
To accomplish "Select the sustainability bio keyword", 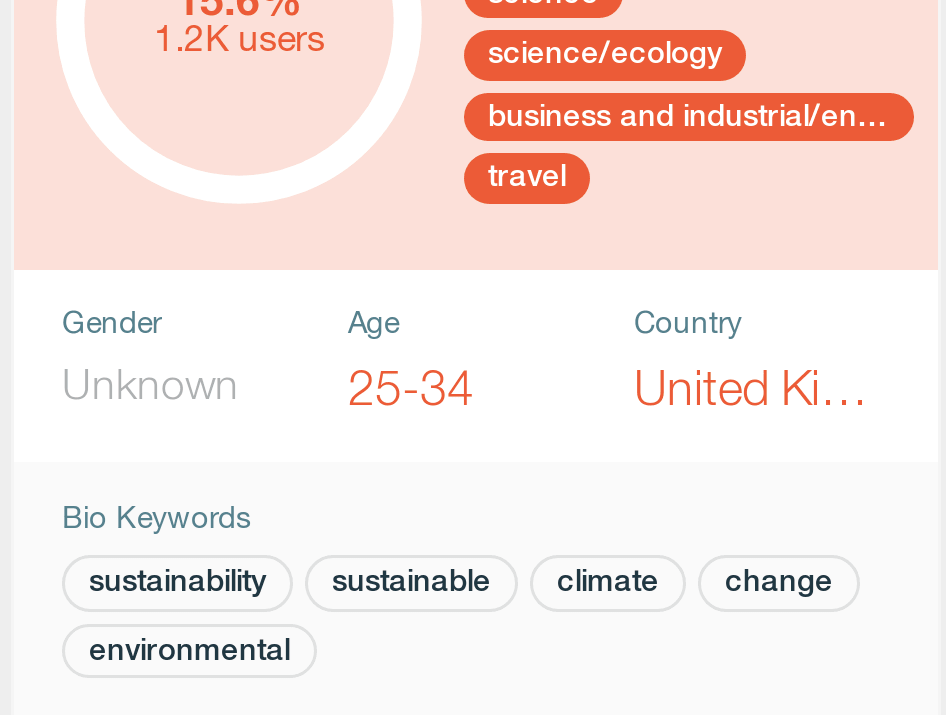I will tap(177, 583).
